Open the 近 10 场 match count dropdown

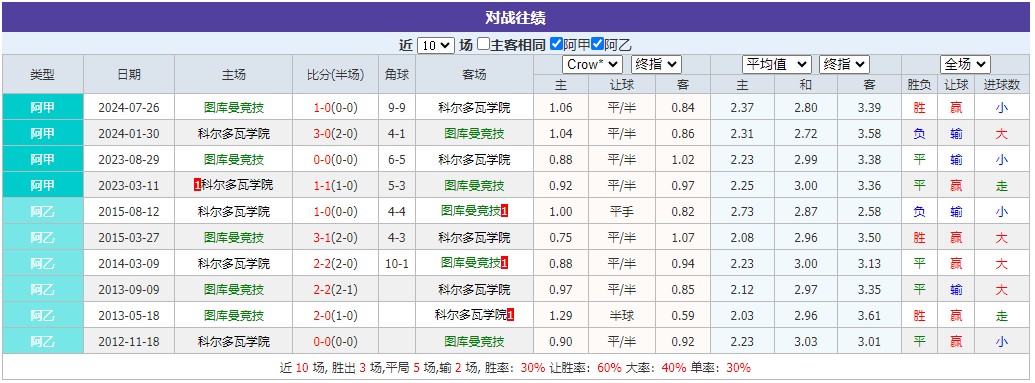coord(436,45)
